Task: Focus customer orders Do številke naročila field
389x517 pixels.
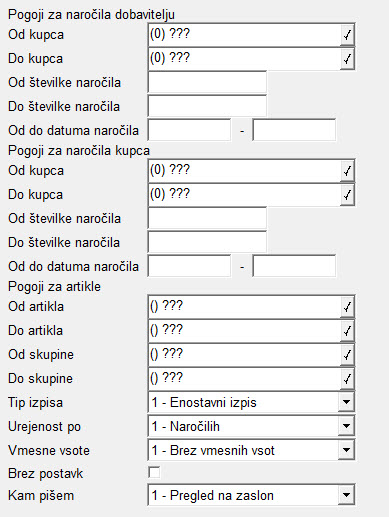Action: pos(207,242)
